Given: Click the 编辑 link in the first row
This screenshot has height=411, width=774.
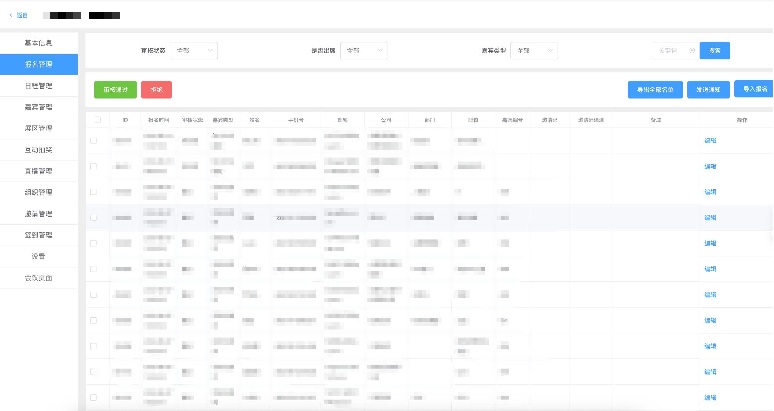Looking at the screenshot, I should point(710,140).
